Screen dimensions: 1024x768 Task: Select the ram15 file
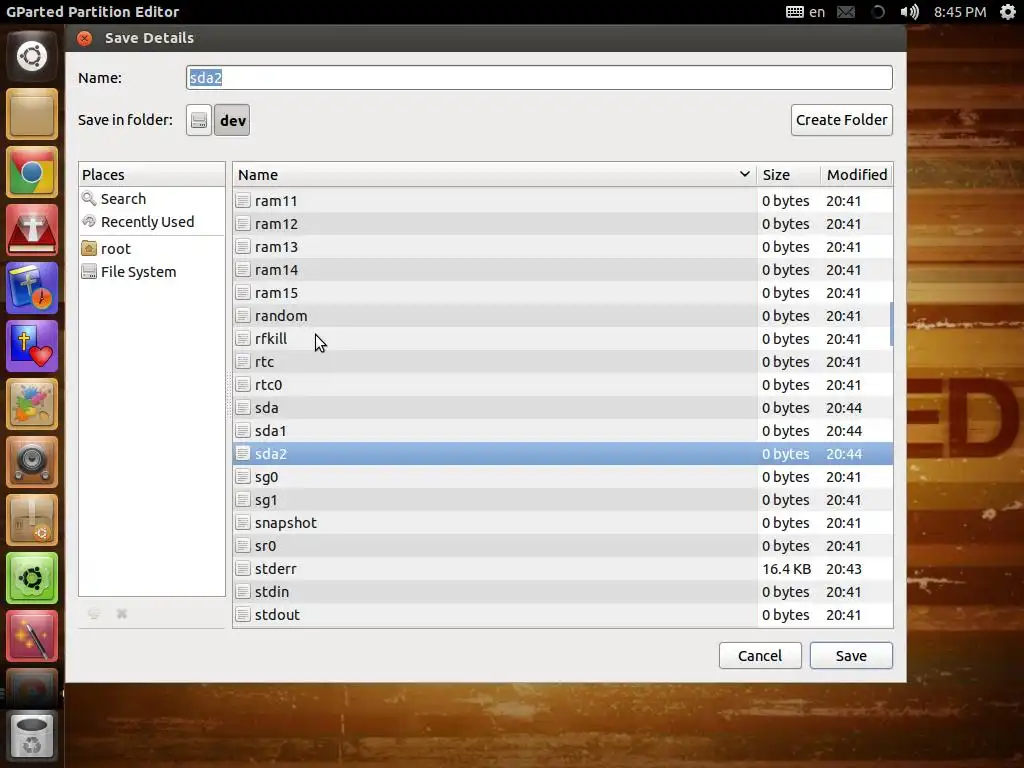(x=562, y=293)
